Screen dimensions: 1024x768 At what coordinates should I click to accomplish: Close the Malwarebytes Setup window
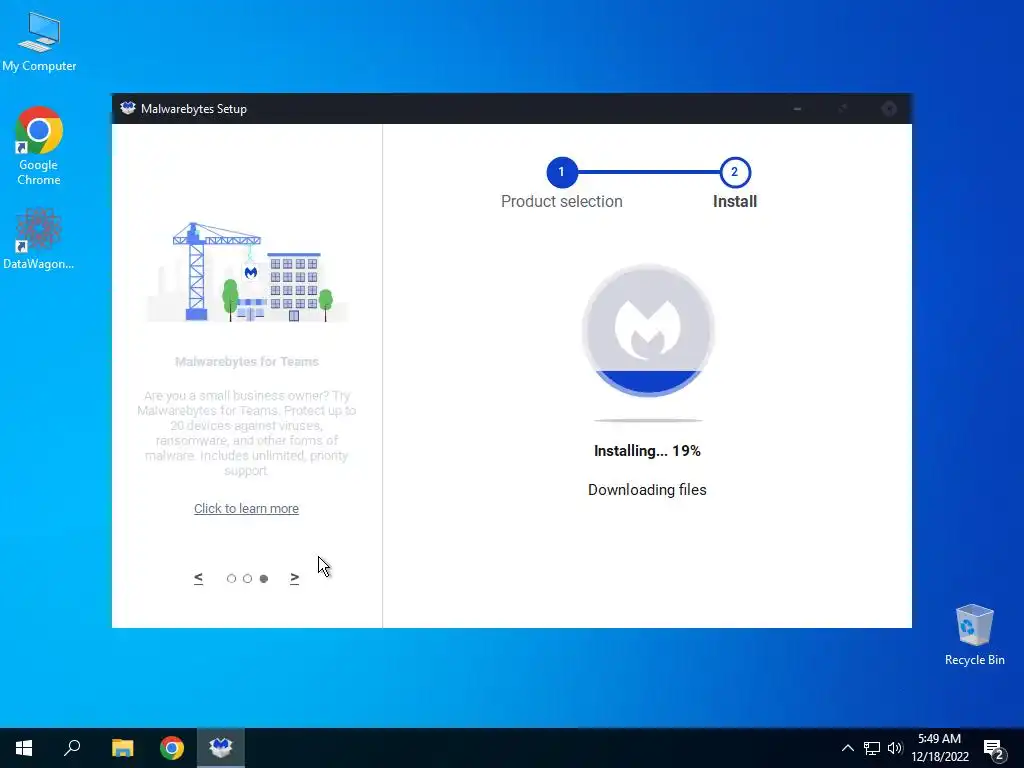click(889, 108)
